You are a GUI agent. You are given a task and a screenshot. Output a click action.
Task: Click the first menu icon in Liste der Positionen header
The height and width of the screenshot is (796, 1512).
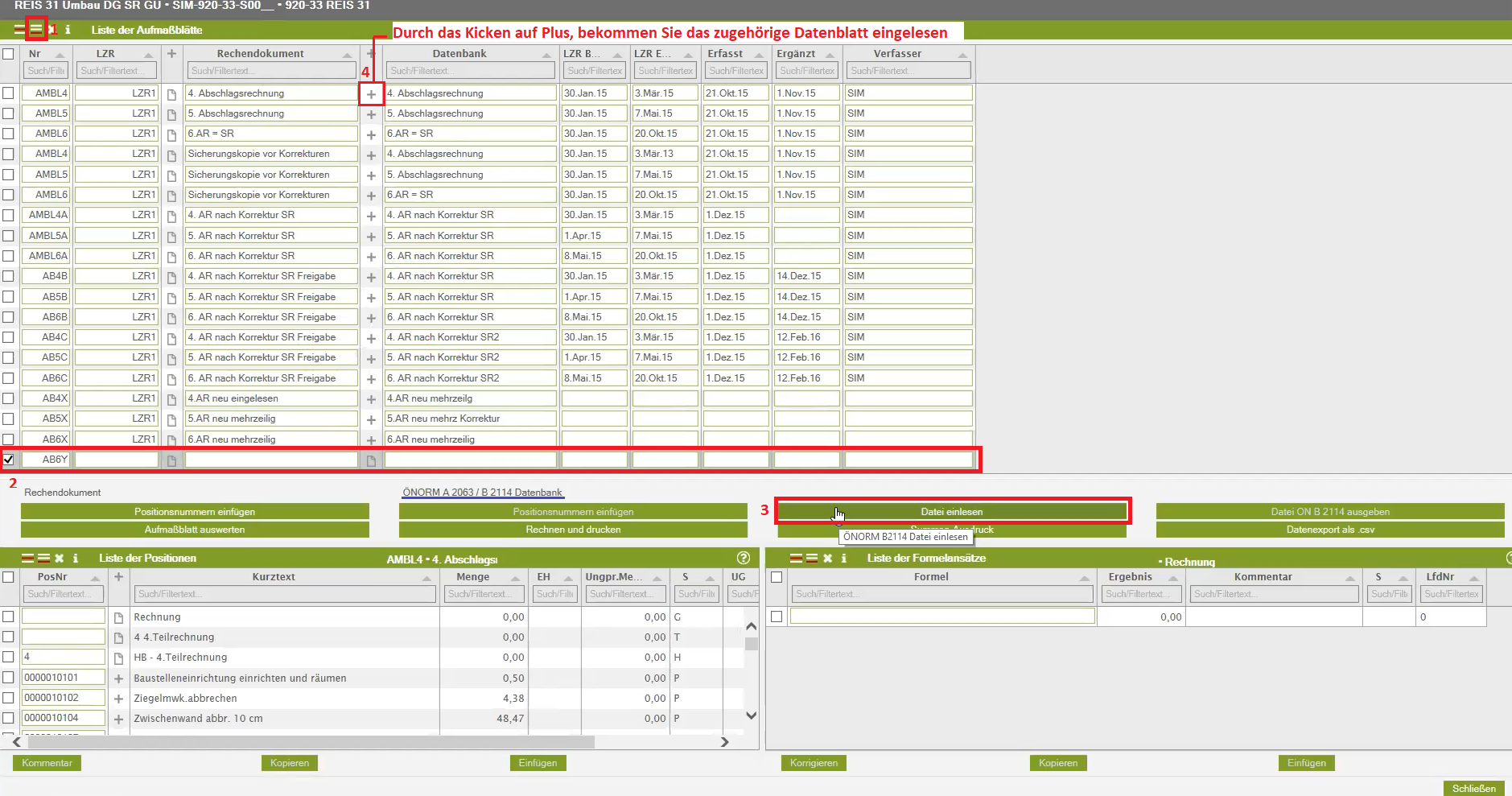(x=27, y=558)
